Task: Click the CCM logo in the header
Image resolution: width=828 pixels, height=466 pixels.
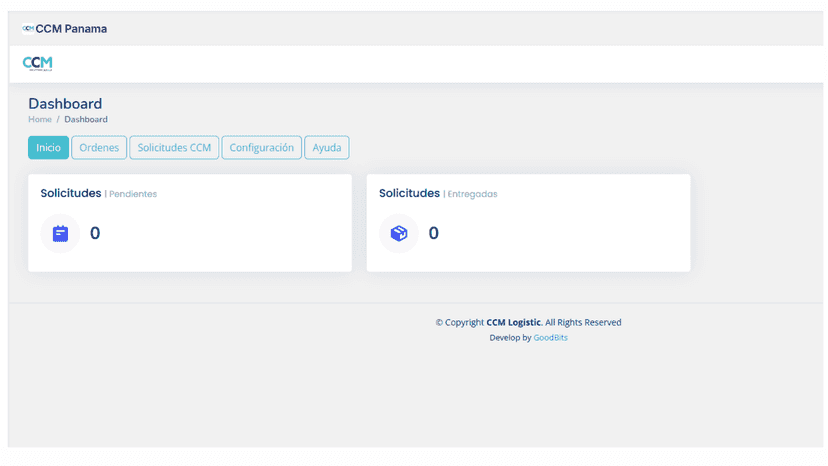Action: (37, 63)
